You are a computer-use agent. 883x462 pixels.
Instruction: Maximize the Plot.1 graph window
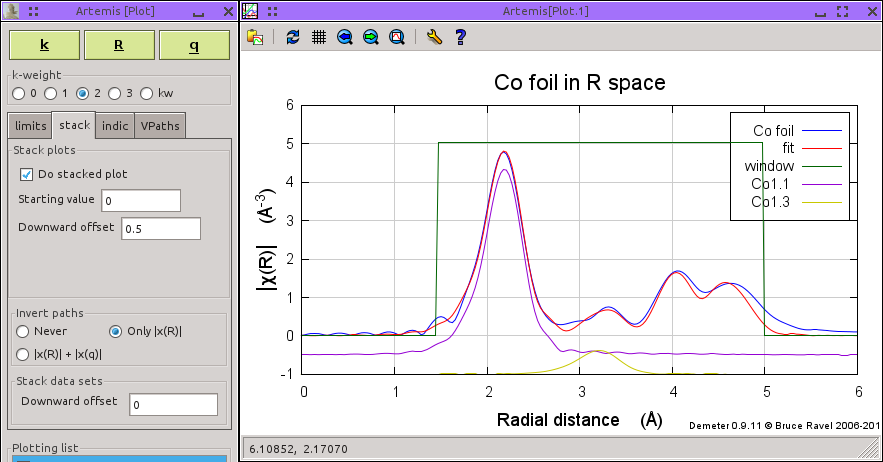click(x=842, y=11)
